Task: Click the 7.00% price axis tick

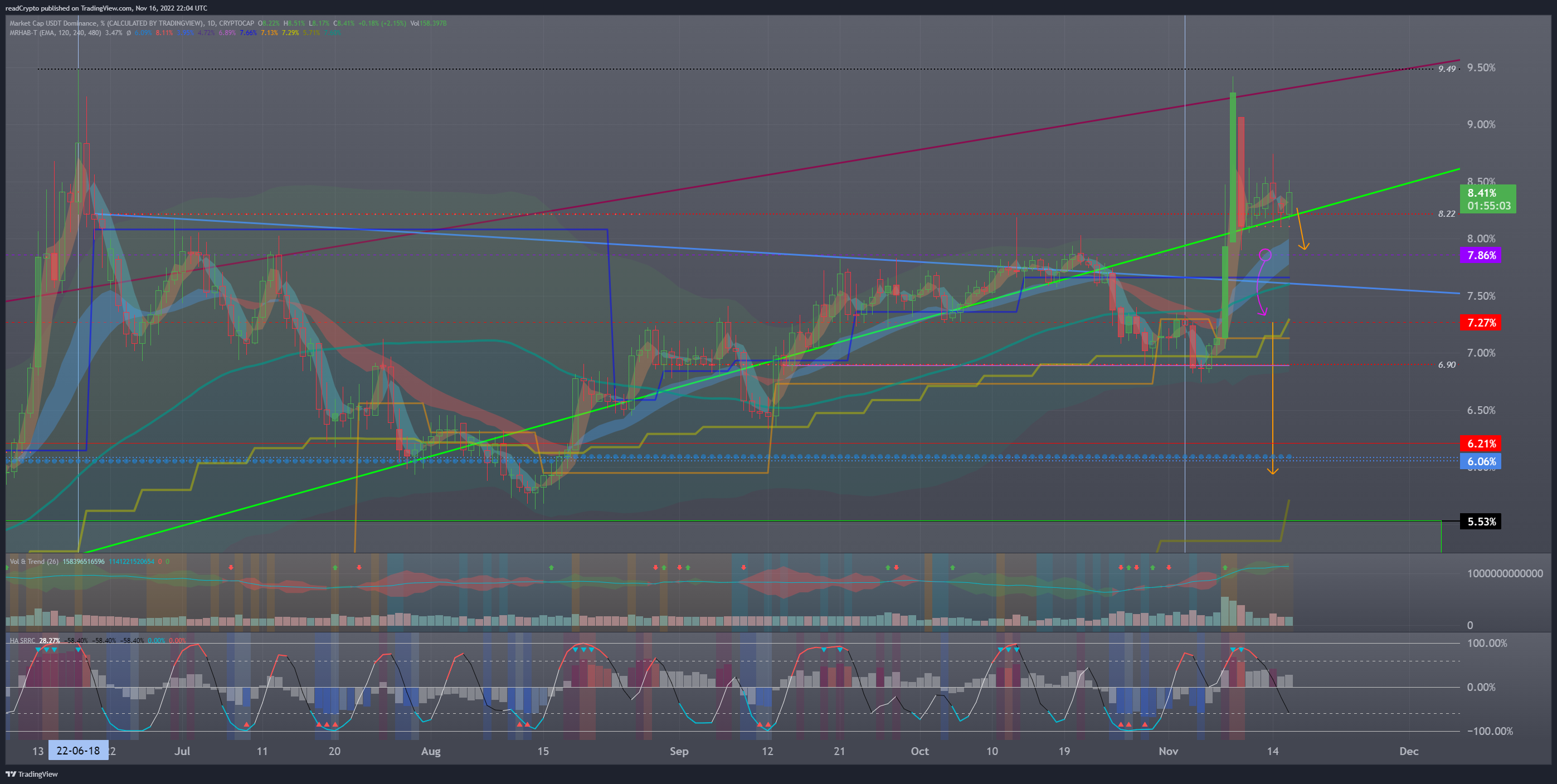Action: [1481, 353]
